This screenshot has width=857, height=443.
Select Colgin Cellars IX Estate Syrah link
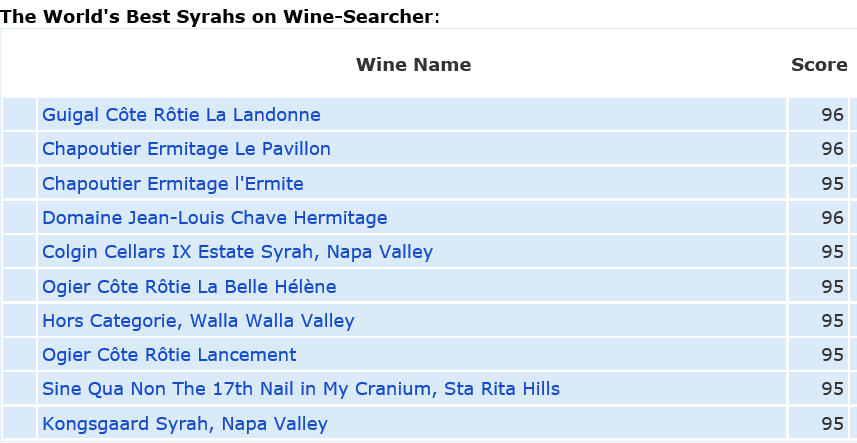click(x=237, y=252)
